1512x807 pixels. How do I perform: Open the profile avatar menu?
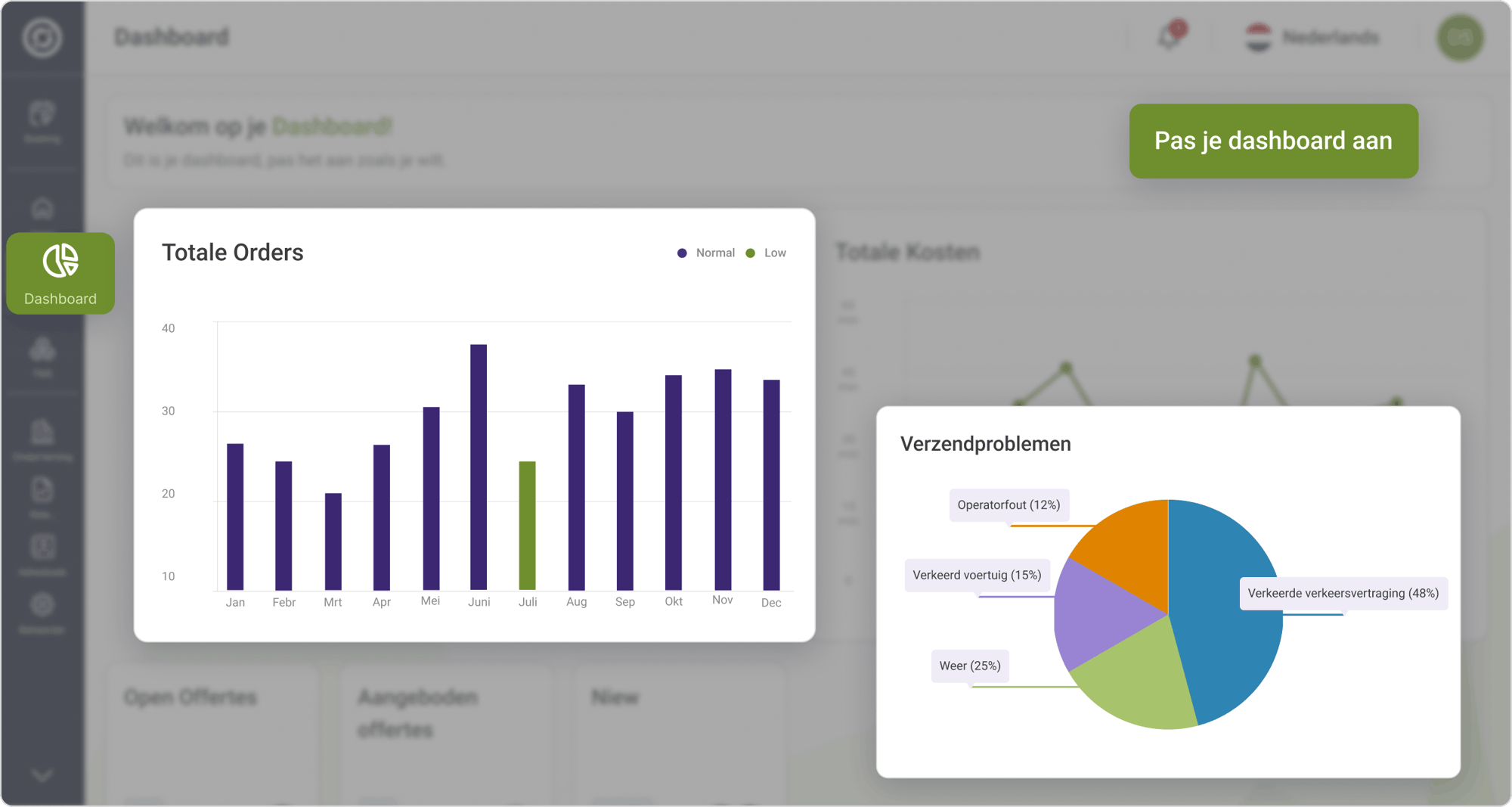pos(1461,37)
